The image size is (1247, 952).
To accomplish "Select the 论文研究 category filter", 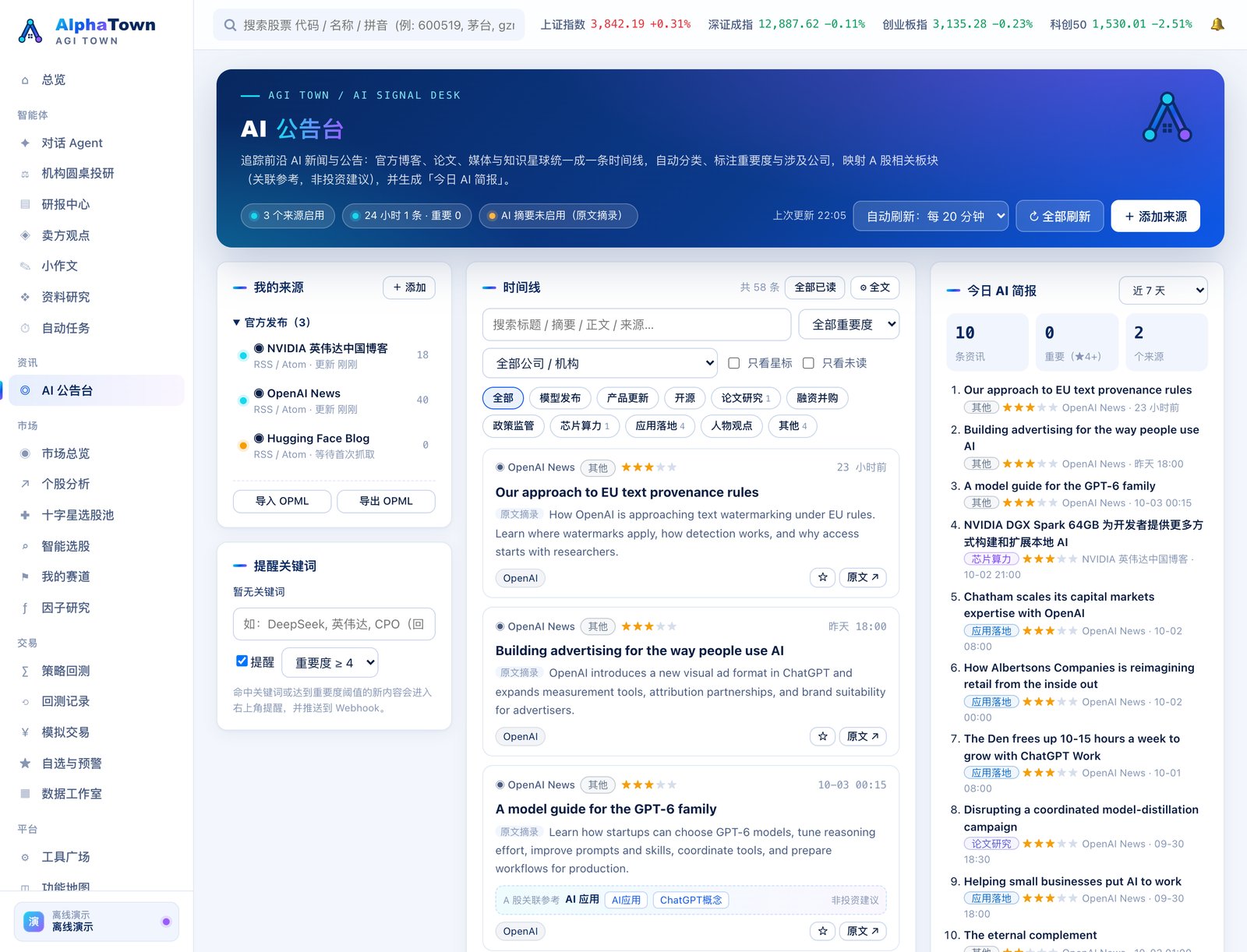I will click(x=746, y=398).
